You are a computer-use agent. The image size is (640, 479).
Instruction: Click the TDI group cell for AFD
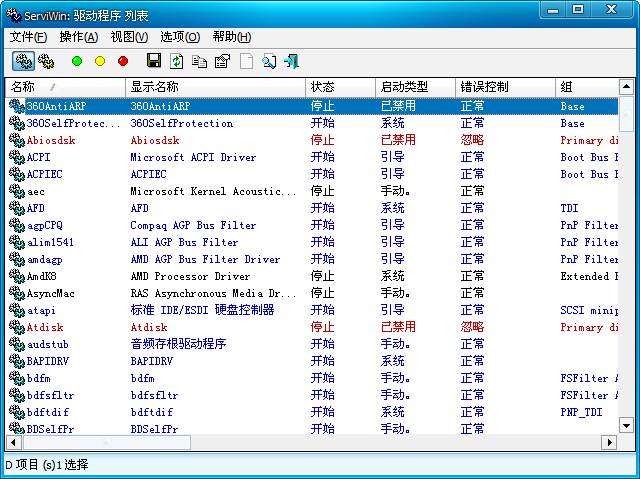tap(569, 208)
